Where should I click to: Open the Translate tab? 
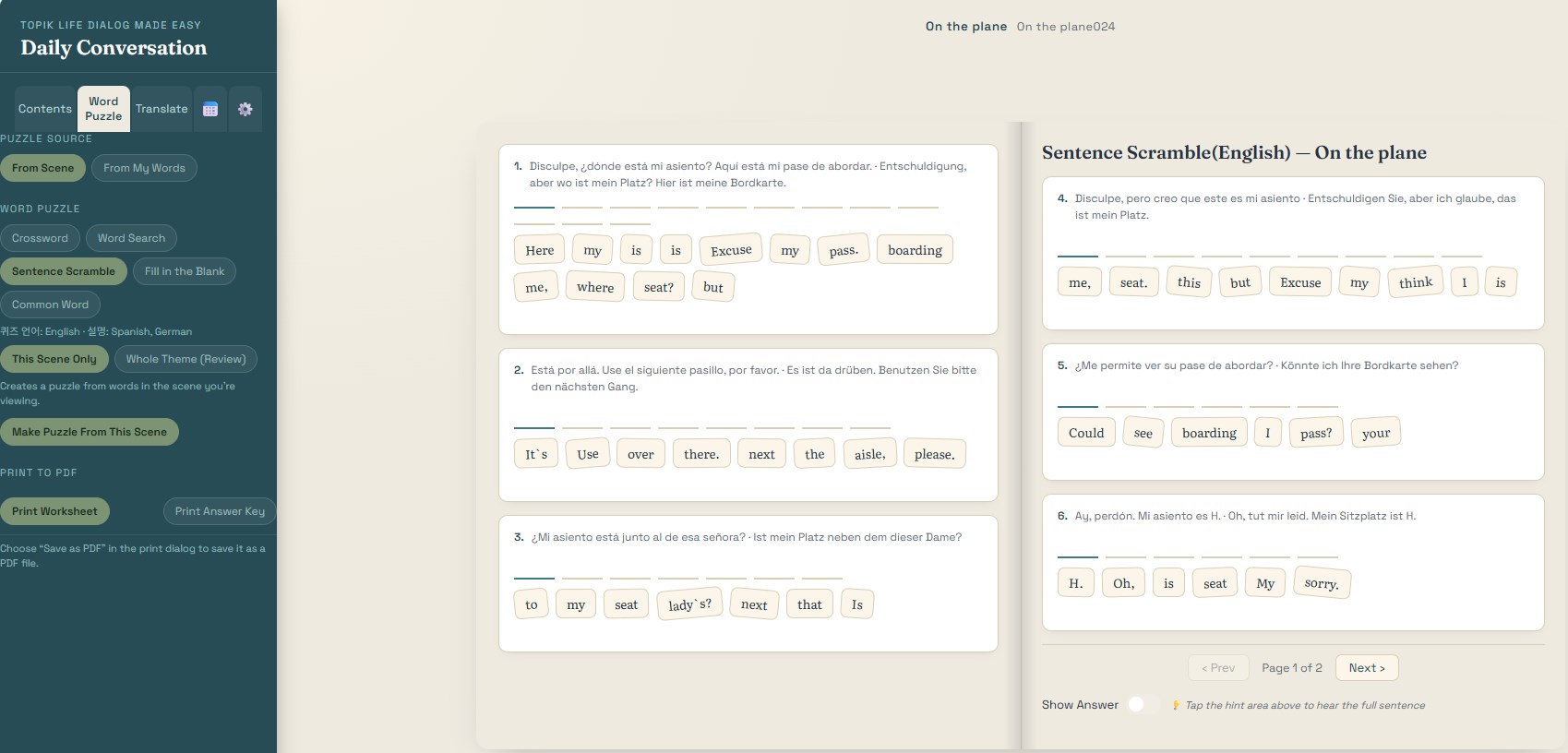click(162, 109)
